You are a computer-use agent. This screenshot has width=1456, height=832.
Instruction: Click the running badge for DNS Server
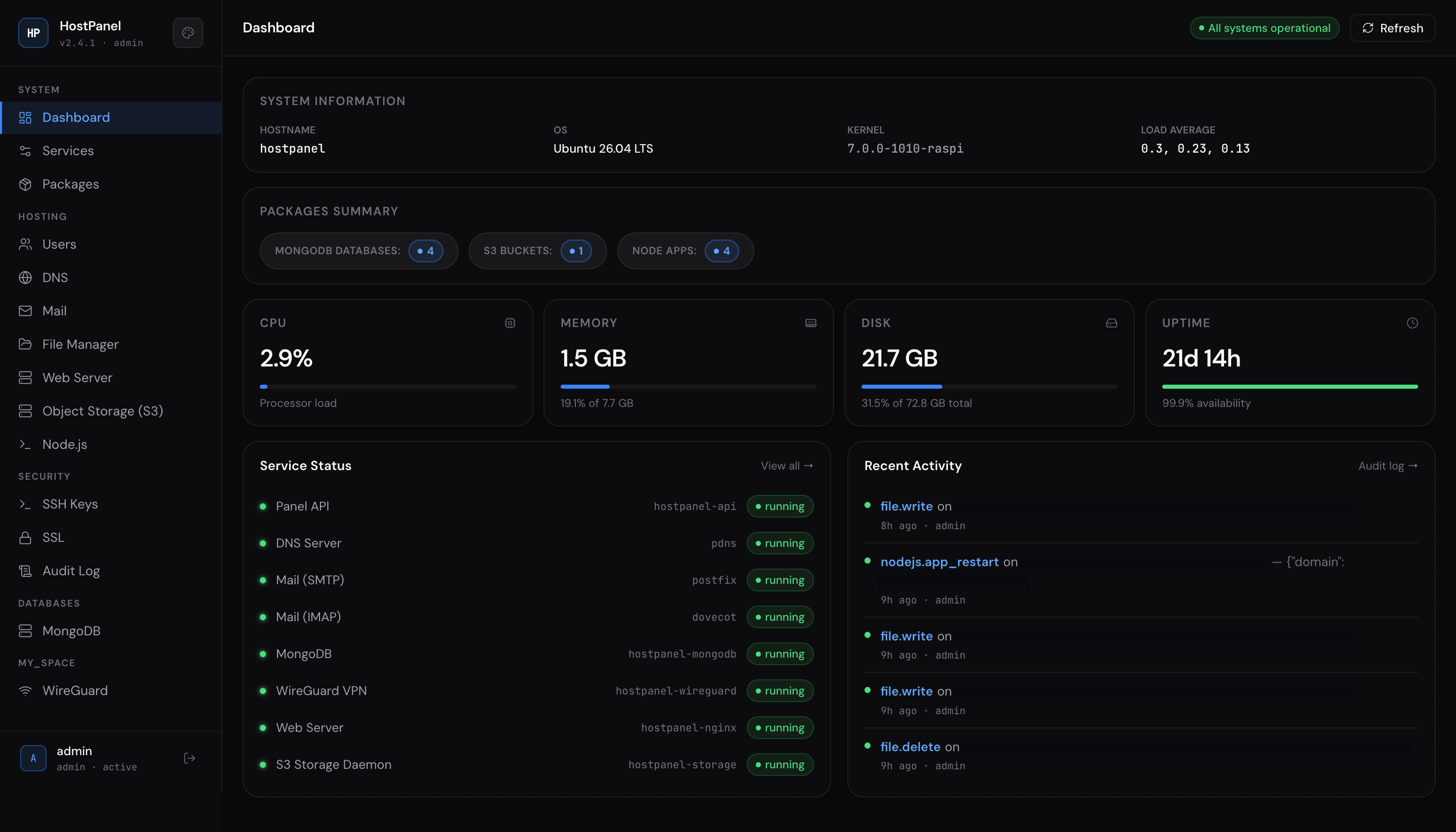tap(780, 543)
